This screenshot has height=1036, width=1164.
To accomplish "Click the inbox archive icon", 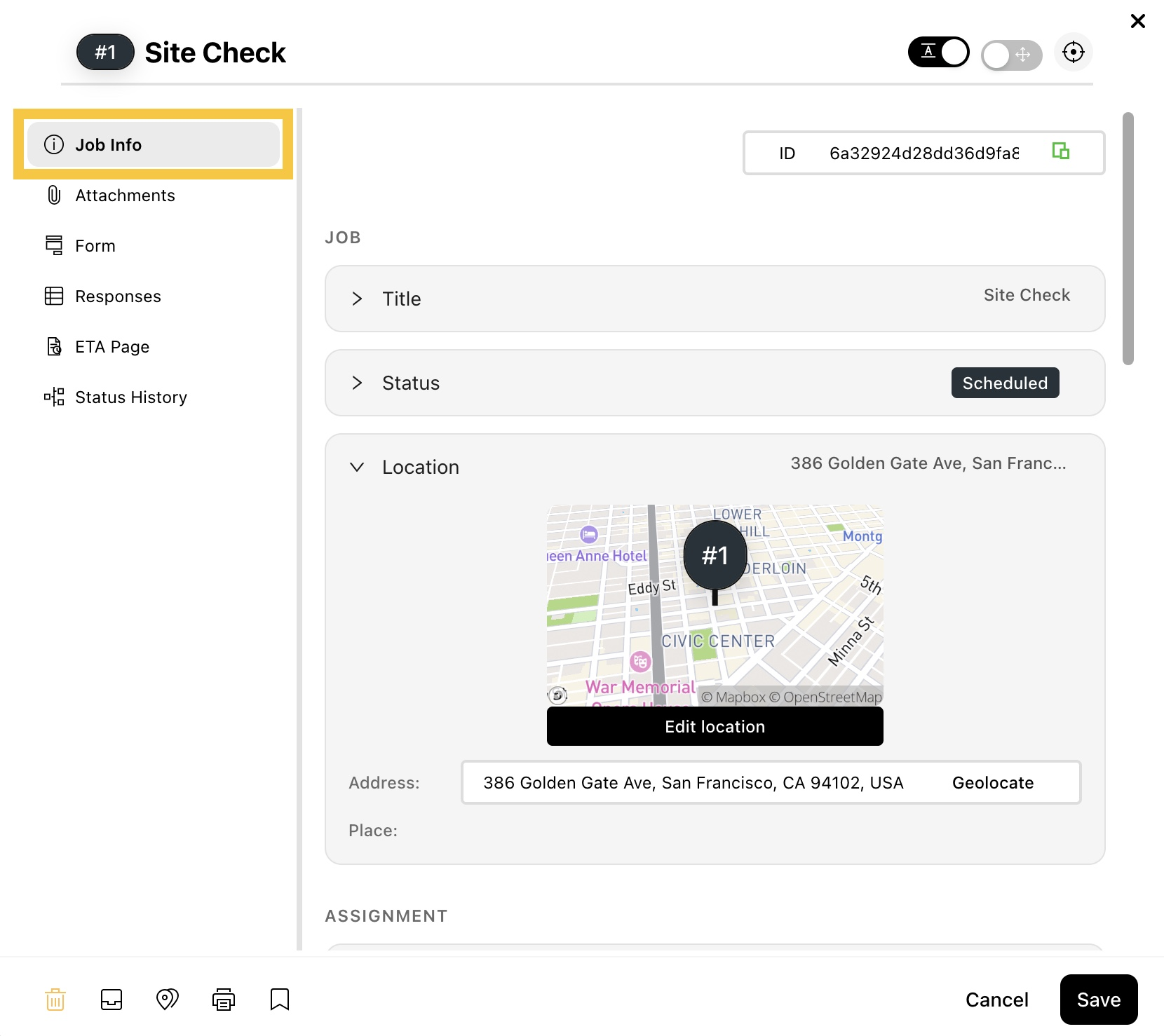I will coord(111,1000).
